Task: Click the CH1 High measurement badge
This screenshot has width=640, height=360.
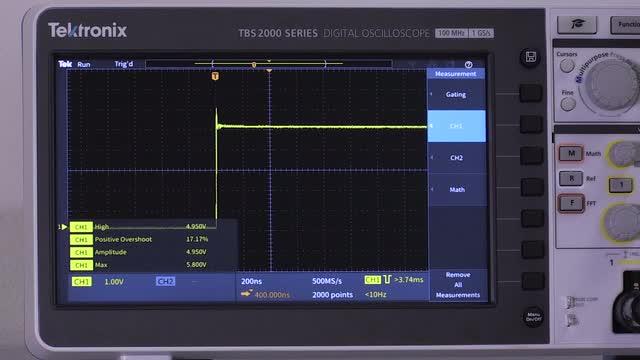Action: click(81, 227)
